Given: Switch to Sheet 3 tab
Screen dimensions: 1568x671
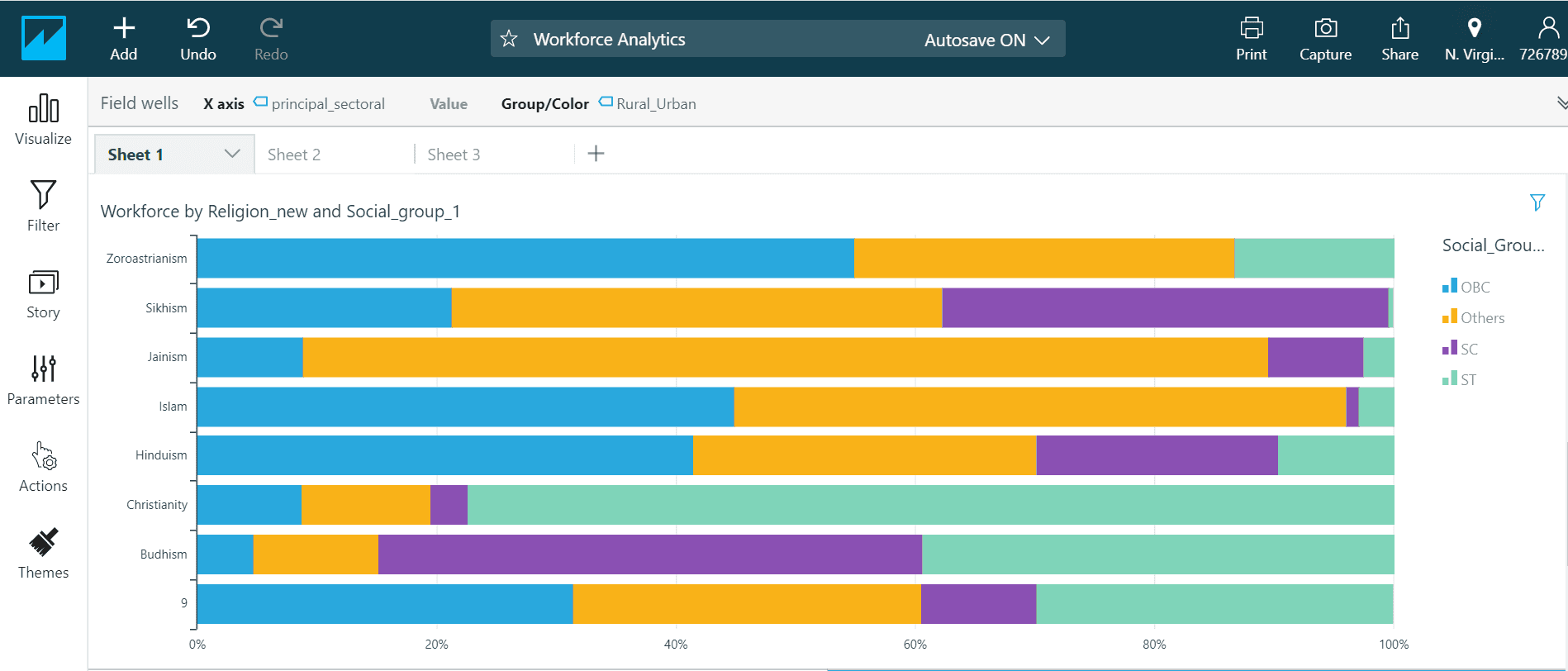Looking at the screenshot, I should (x=454, y=155).
